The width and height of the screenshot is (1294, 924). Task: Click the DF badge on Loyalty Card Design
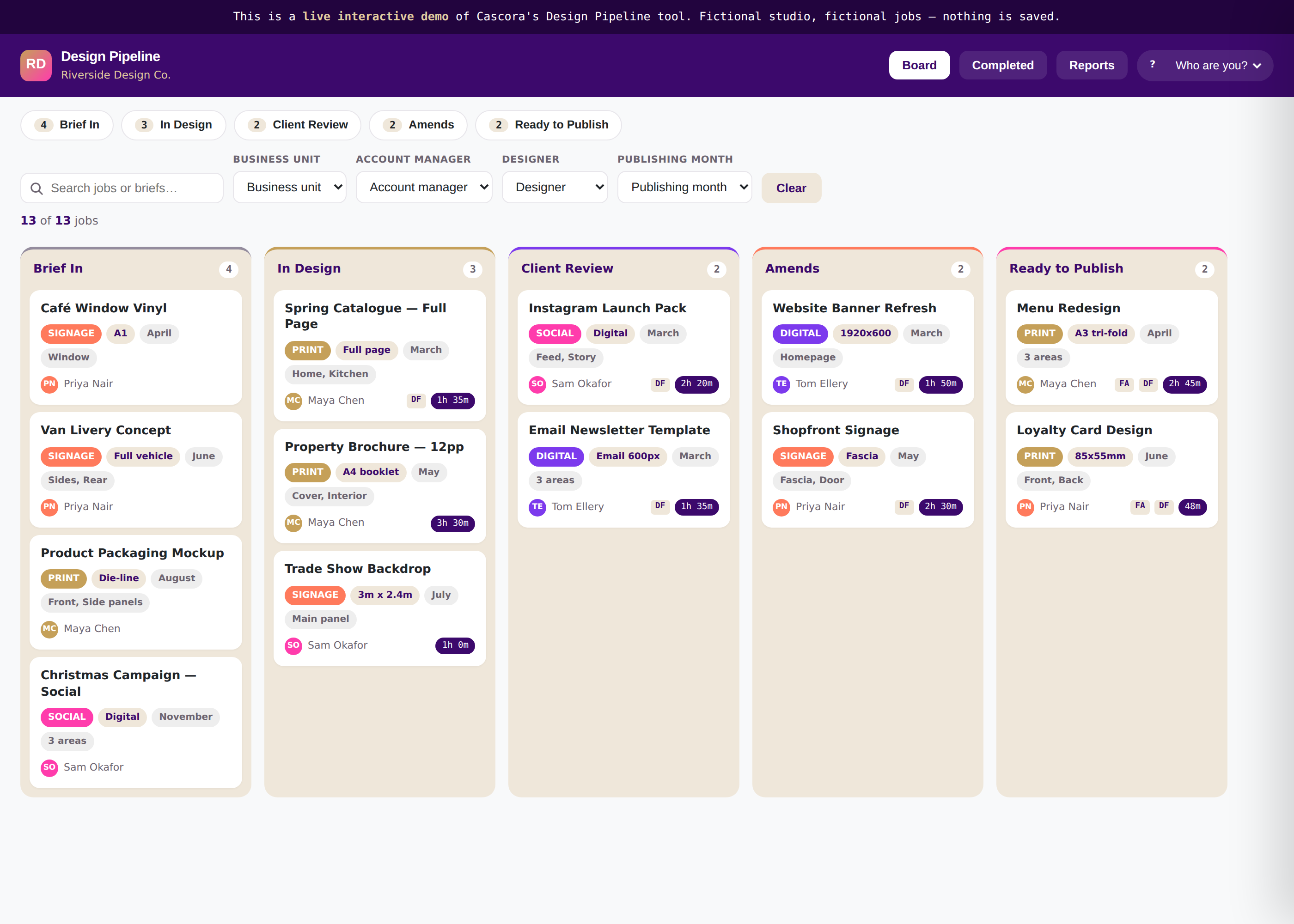[1164, 506]
